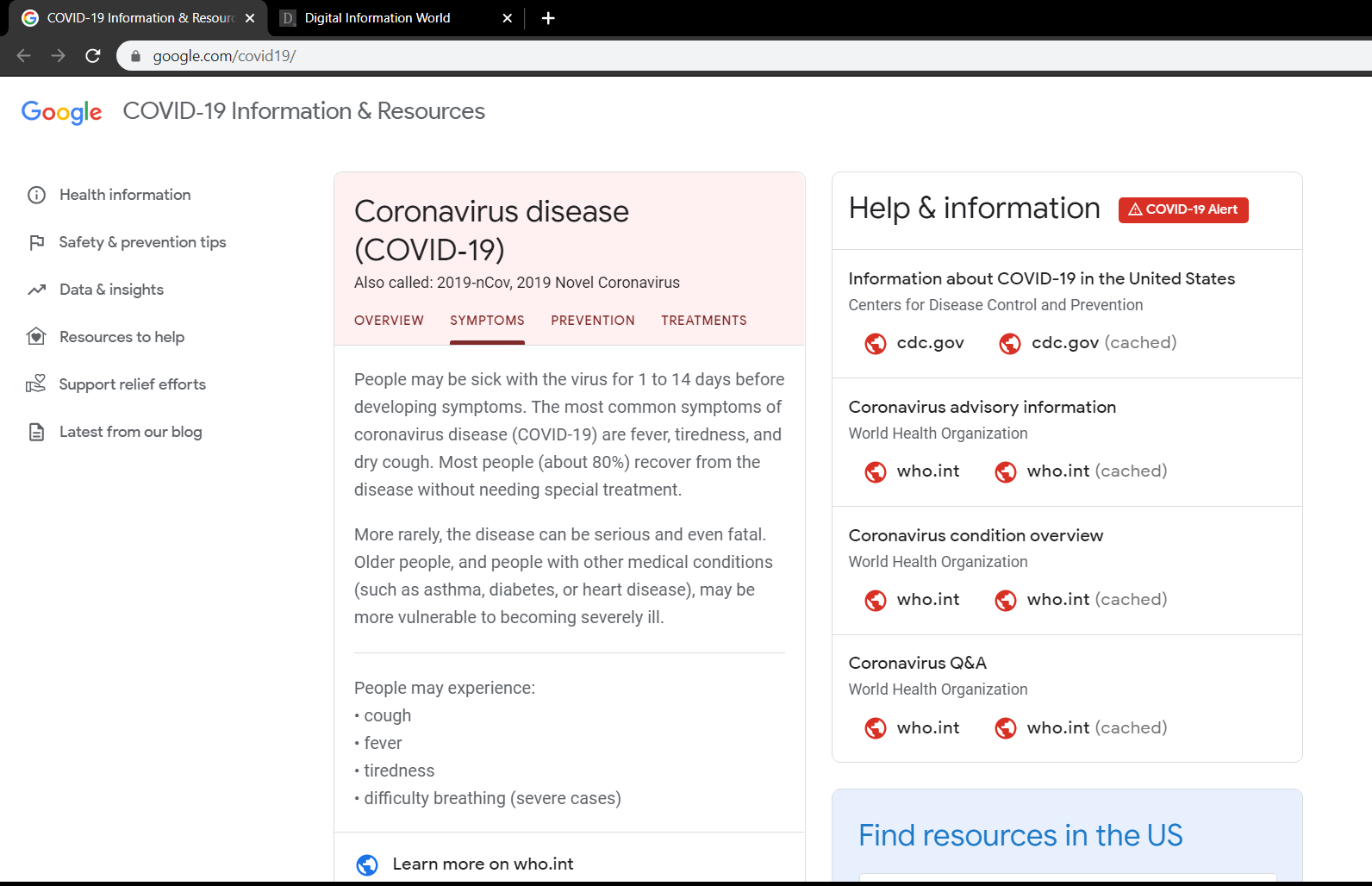1372x886 pixels.
Task: Click the globe icon beside cdc.gov
Action: pyautogui.click(x=876, y=344)
